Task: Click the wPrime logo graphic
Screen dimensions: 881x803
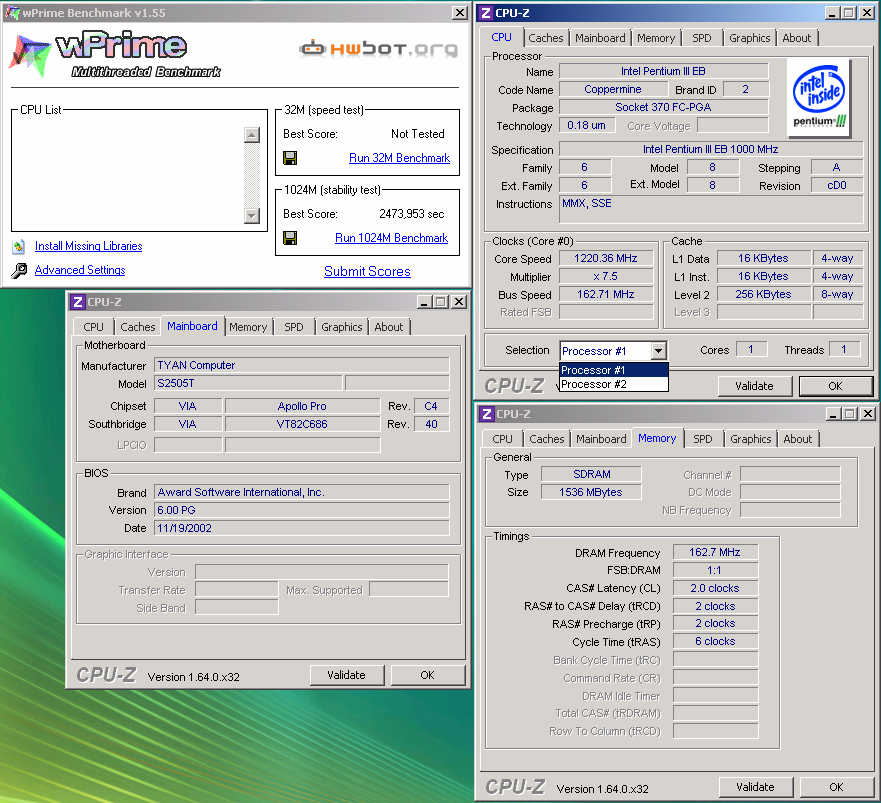Action: pos(115,55)
